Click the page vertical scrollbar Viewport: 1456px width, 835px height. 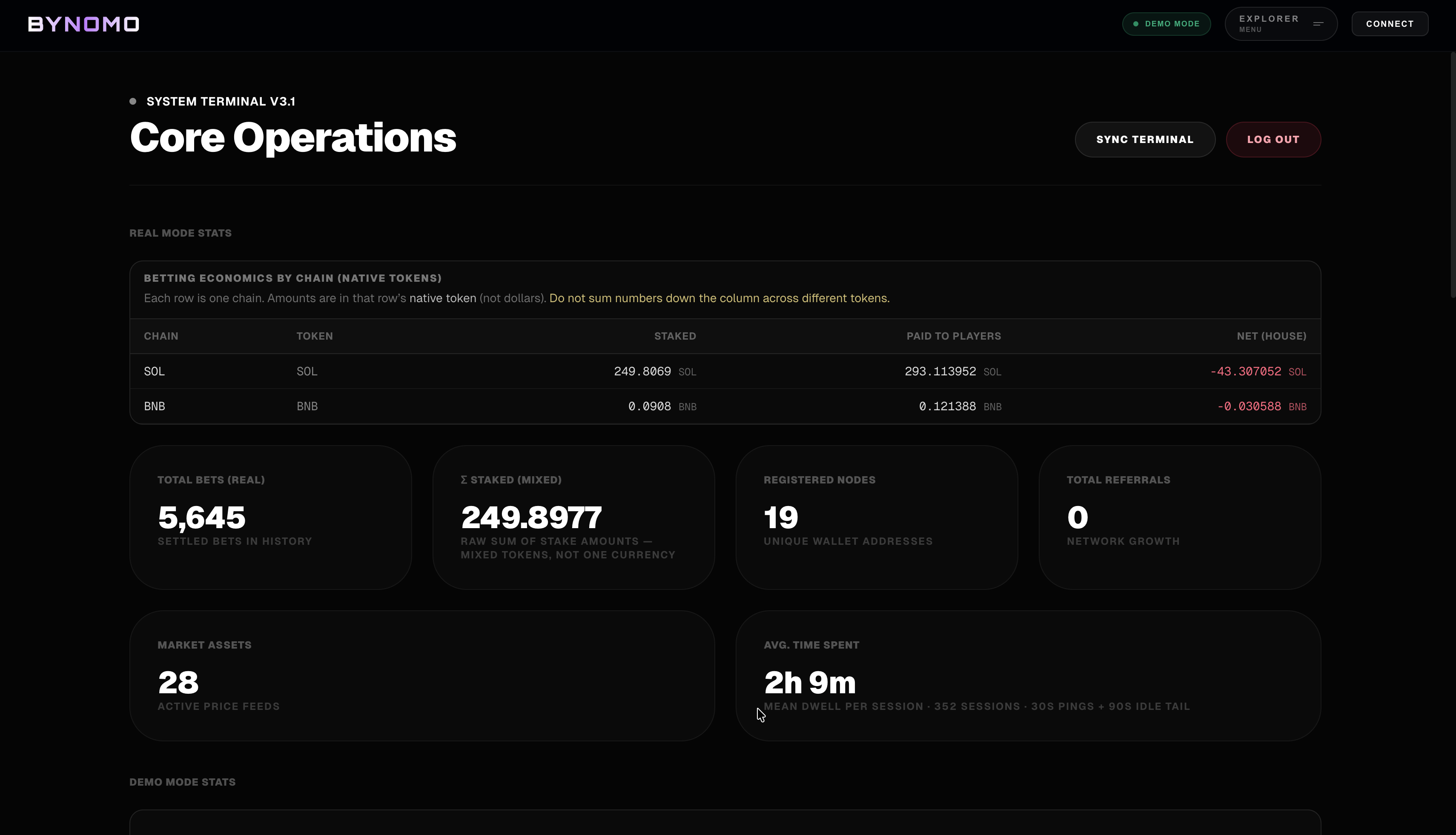1452,175
